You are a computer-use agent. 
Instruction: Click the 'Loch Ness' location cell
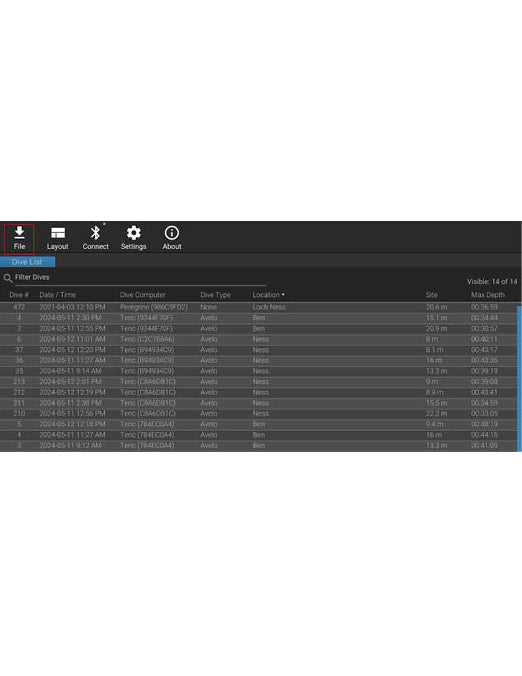point(269,307)
